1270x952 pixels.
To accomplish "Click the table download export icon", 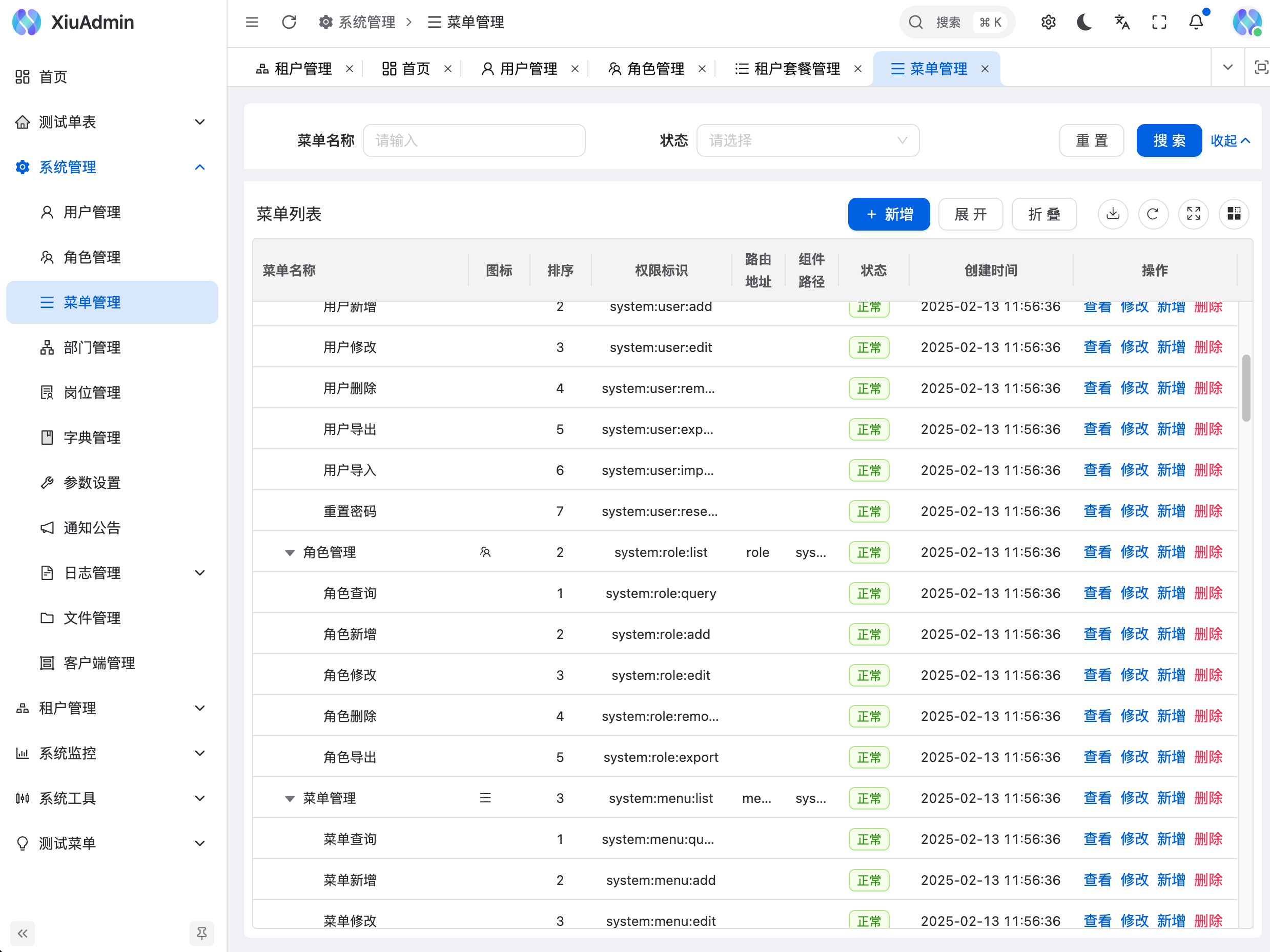I will 1113,214.
